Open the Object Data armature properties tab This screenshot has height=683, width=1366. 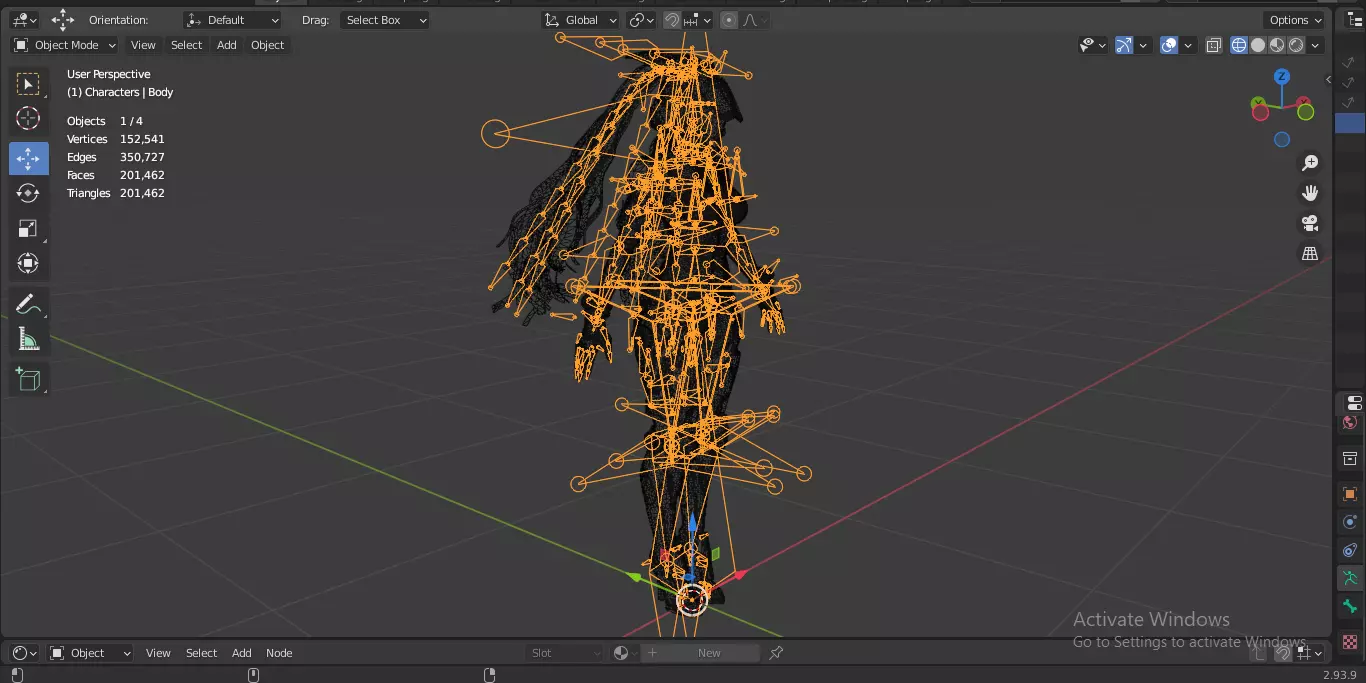click(x=1350, y=578)
